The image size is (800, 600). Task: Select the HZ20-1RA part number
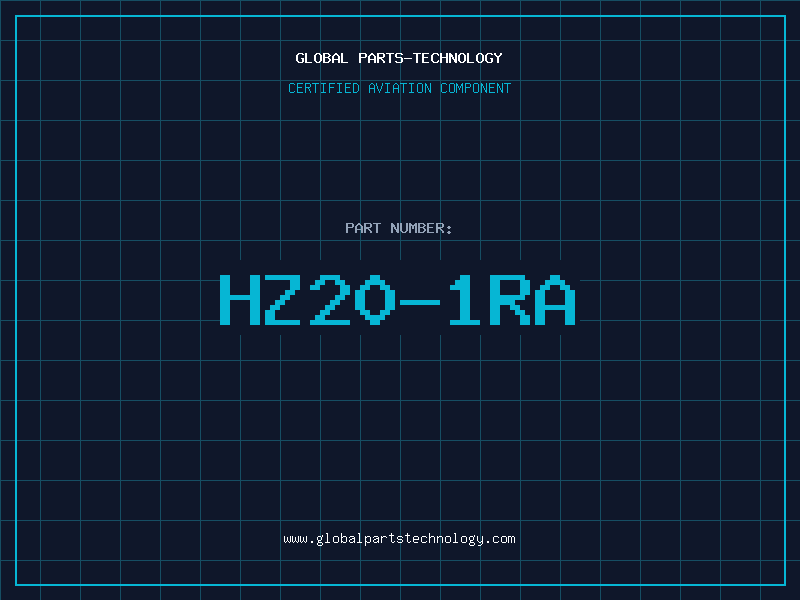[398, 300]
